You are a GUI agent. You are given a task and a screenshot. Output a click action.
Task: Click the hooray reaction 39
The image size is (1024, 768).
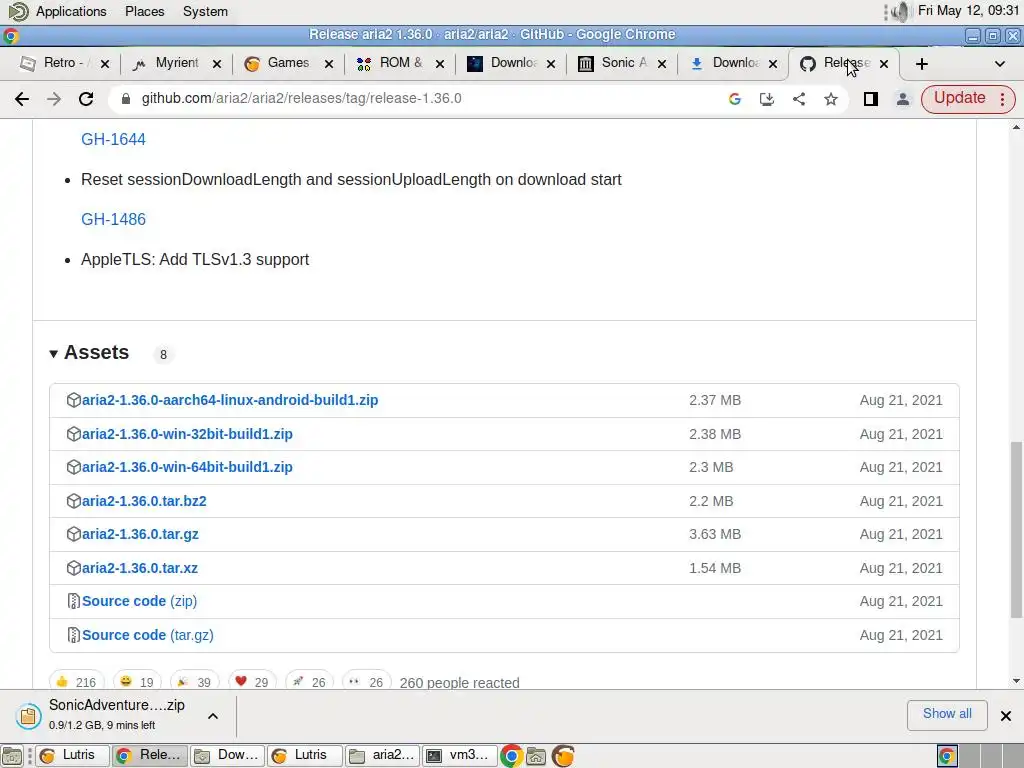(194, 682)
